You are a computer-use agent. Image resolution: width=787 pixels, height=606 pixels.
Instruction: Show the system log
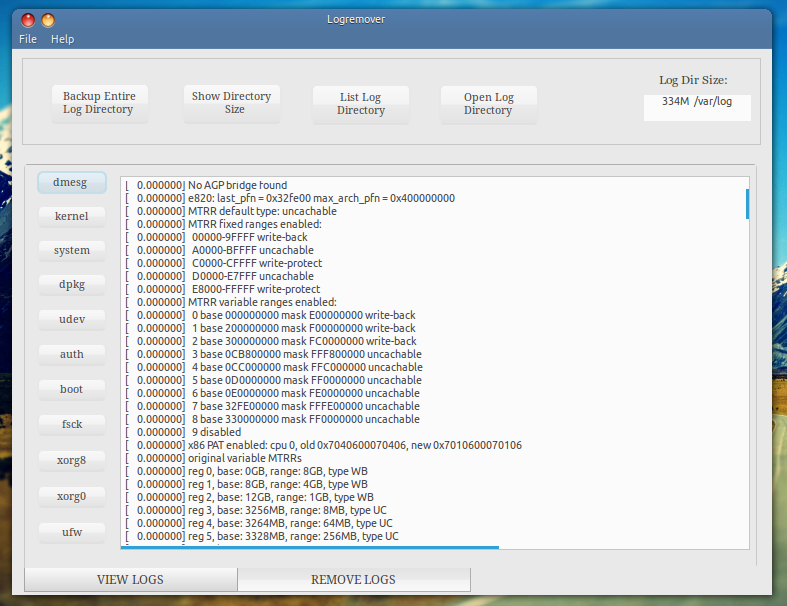click(x=72, y=250)
